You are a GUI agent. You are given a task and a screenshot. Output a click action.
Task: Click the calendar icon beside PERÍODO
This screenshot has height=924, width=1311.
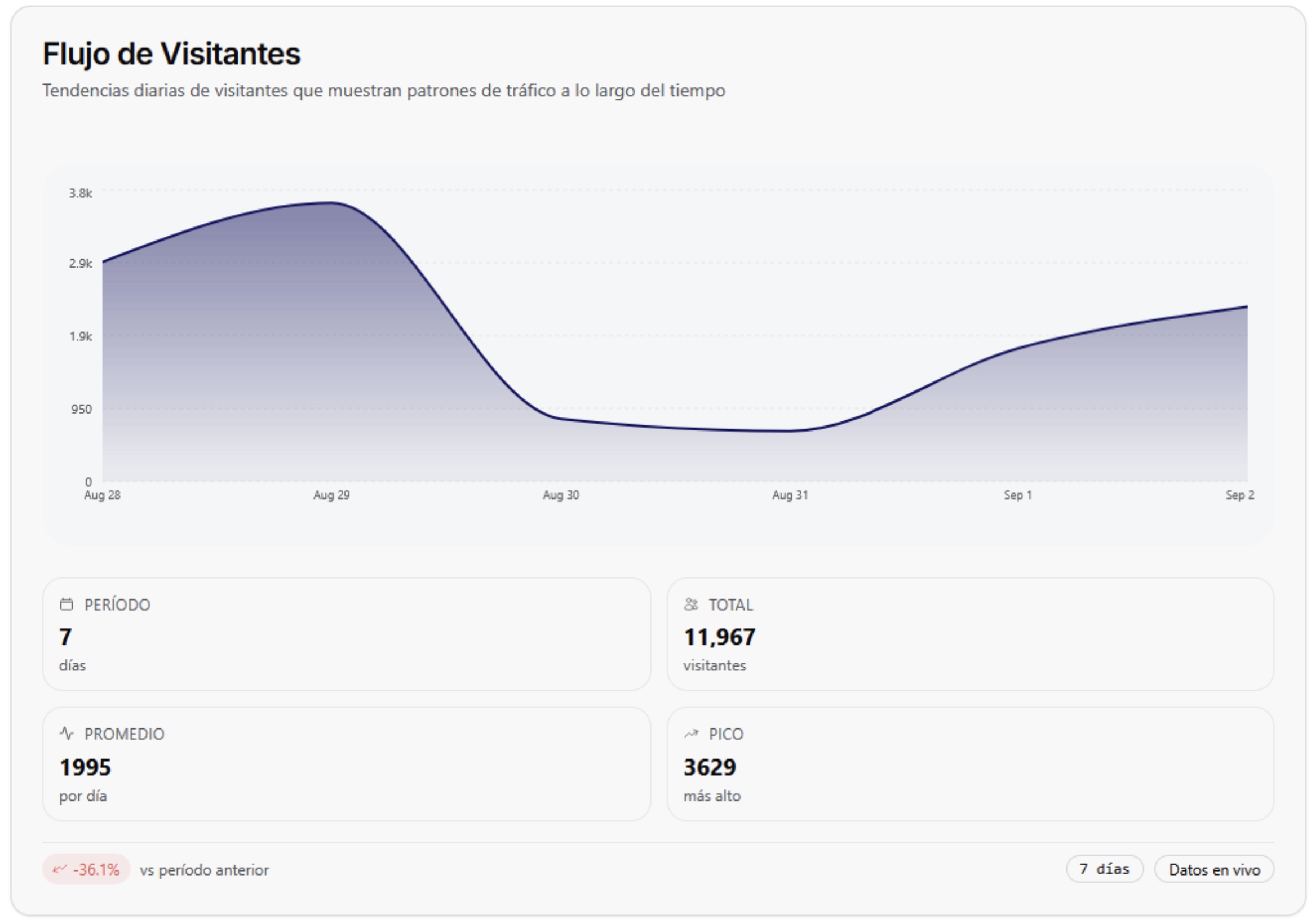(67, 605)
